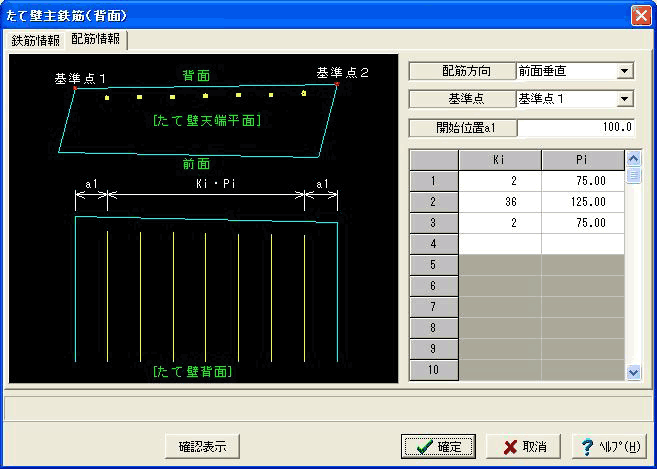Click row header 10

(x=434, y=370)
